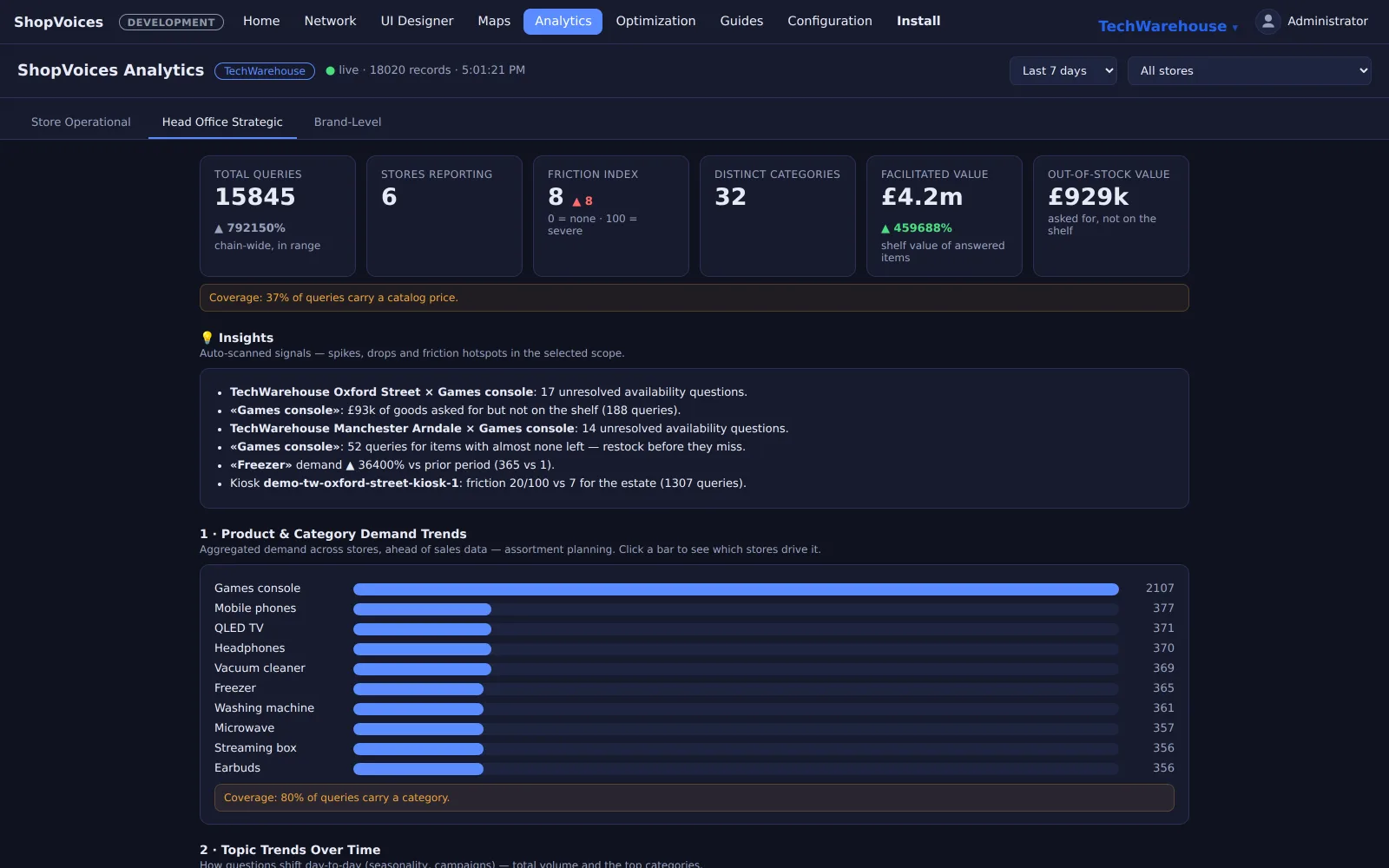Click the Out-of-Stock Value card
The height and width of the screenshot is (868, 1389).
tap(1111, 216)
